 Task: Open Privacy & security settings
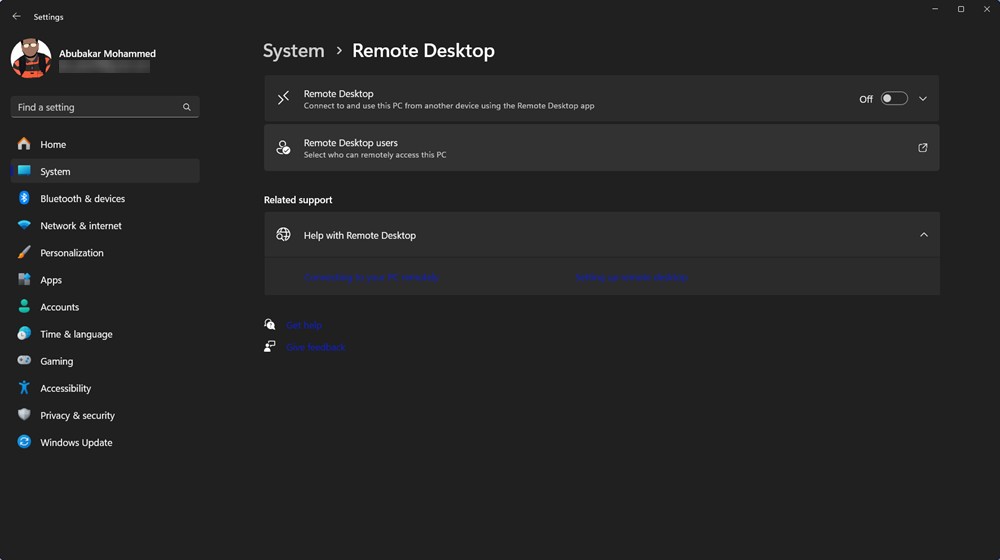pyautogui.click(x=105, y=415)
